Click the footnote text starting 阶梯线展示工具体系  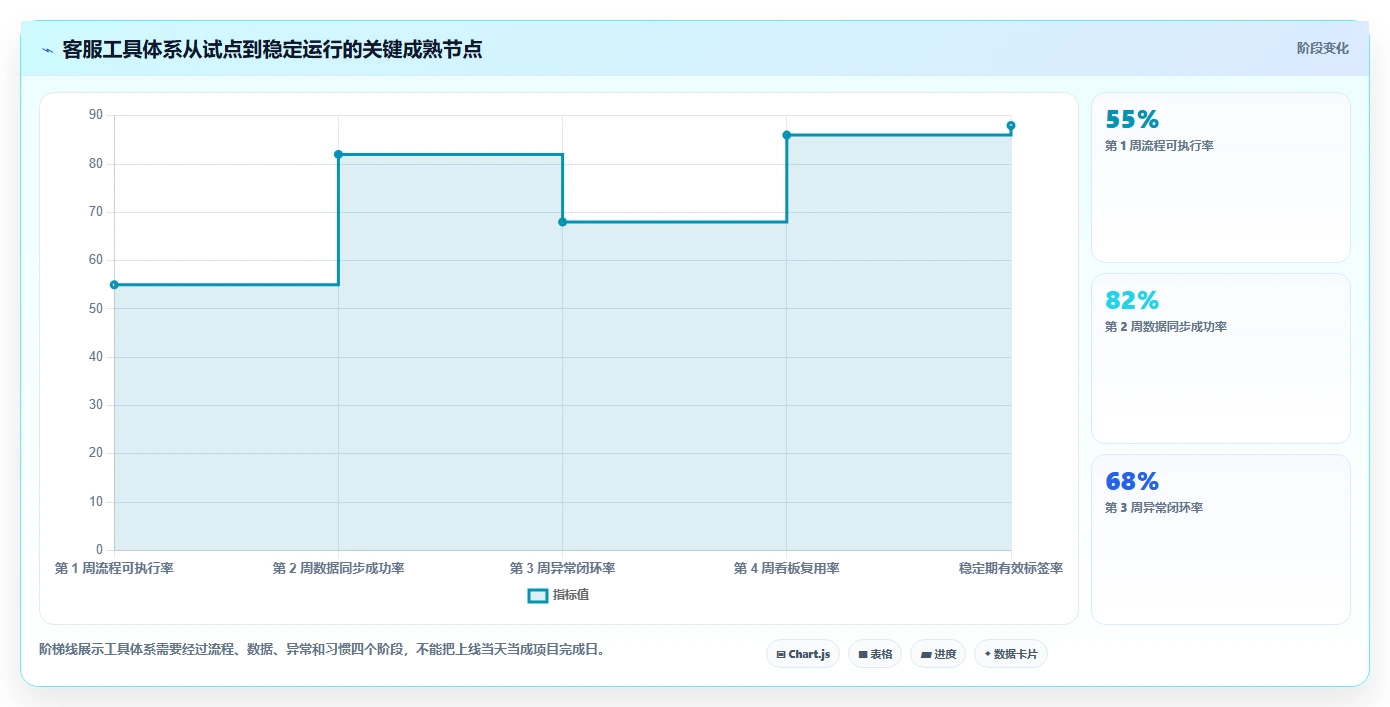tap(322, 649)
